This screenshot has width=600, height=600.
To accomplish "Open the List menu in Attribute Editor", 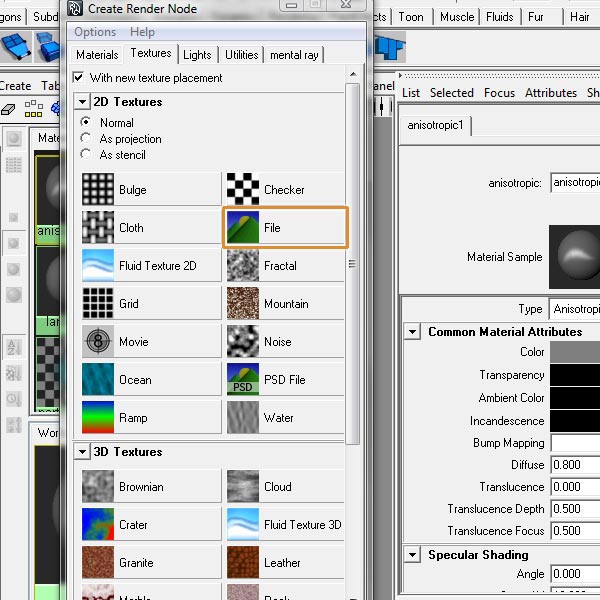I will click(x=411, y=93).
